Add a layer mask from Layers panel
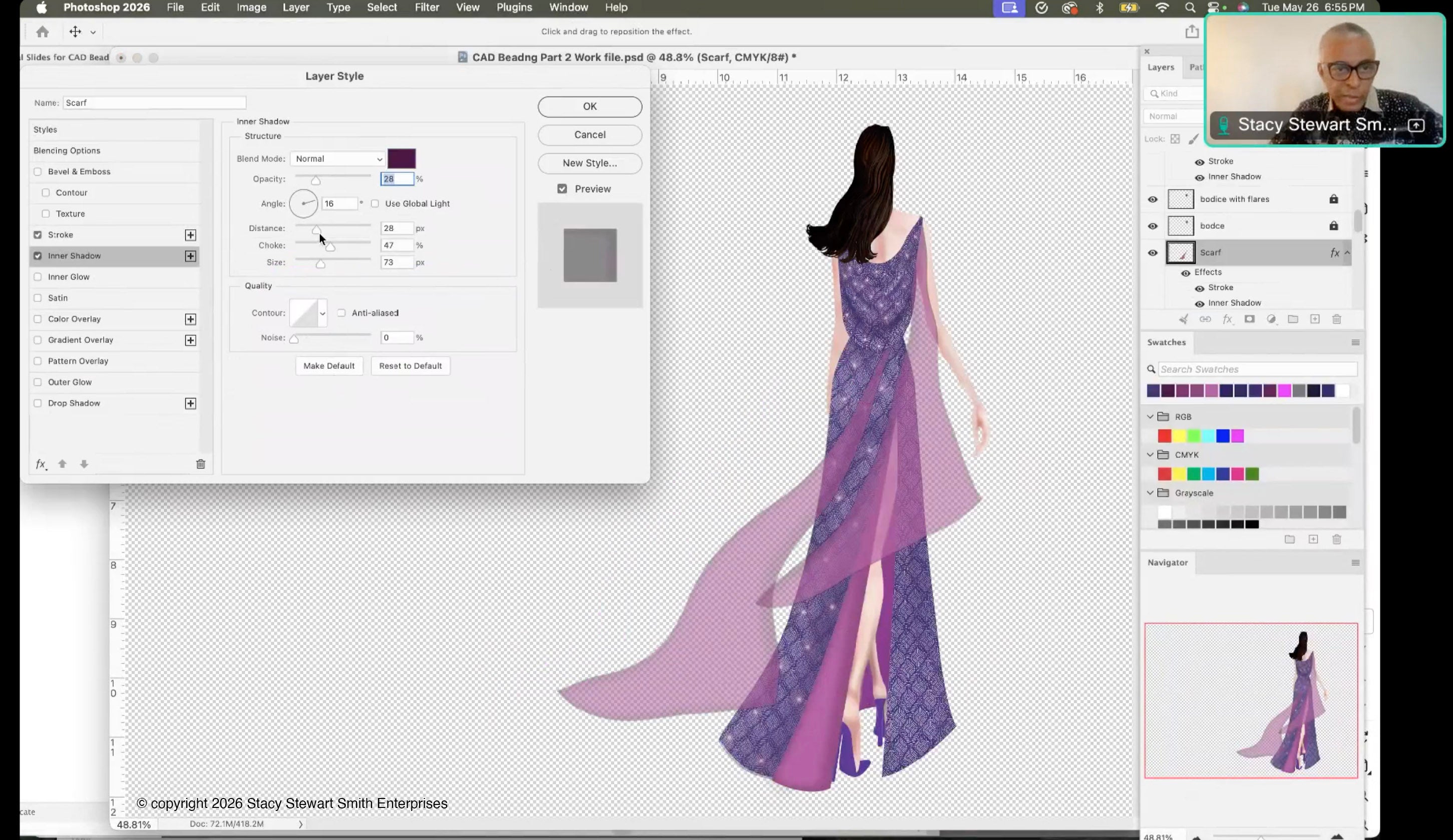 click(x=1249, y=319)
